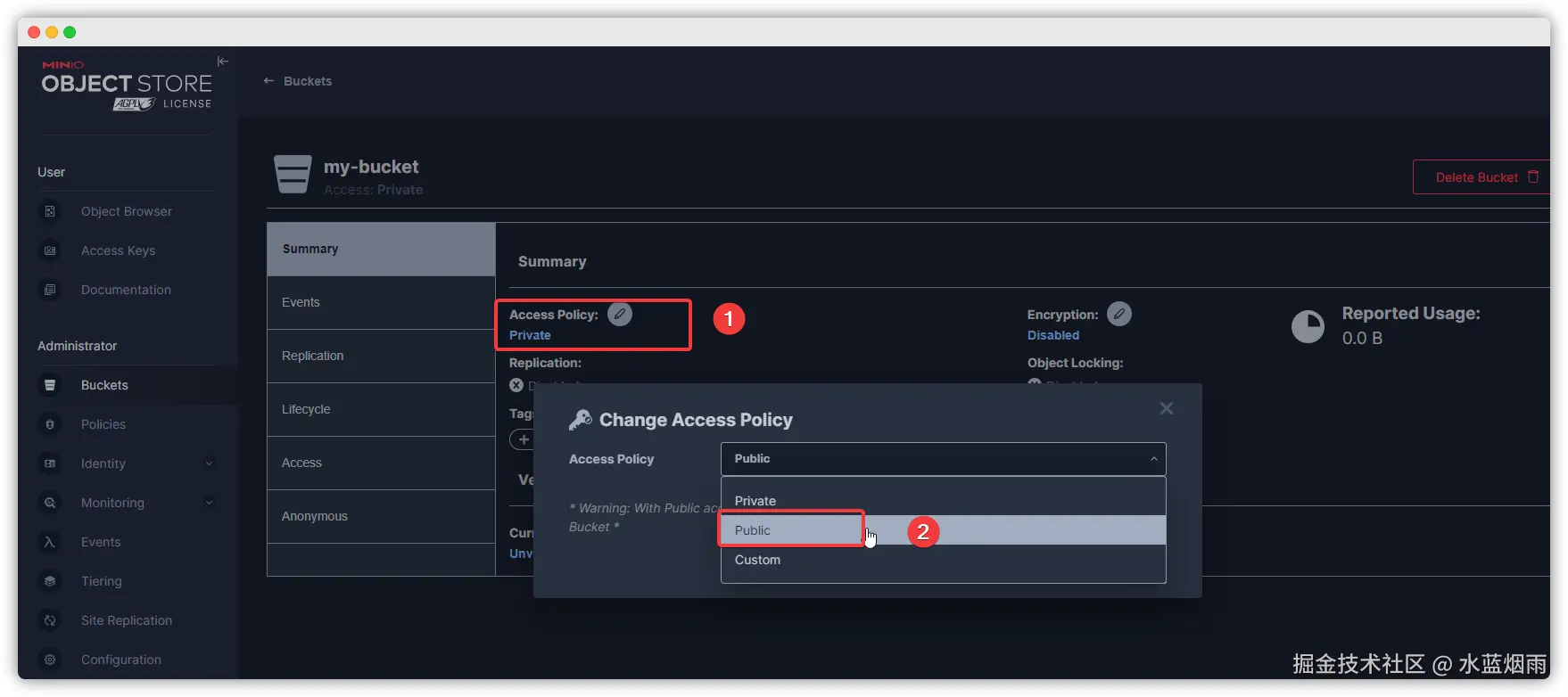Click the Tiering sidebar icon
The image size is (1568, 697).
click(50, 581)
